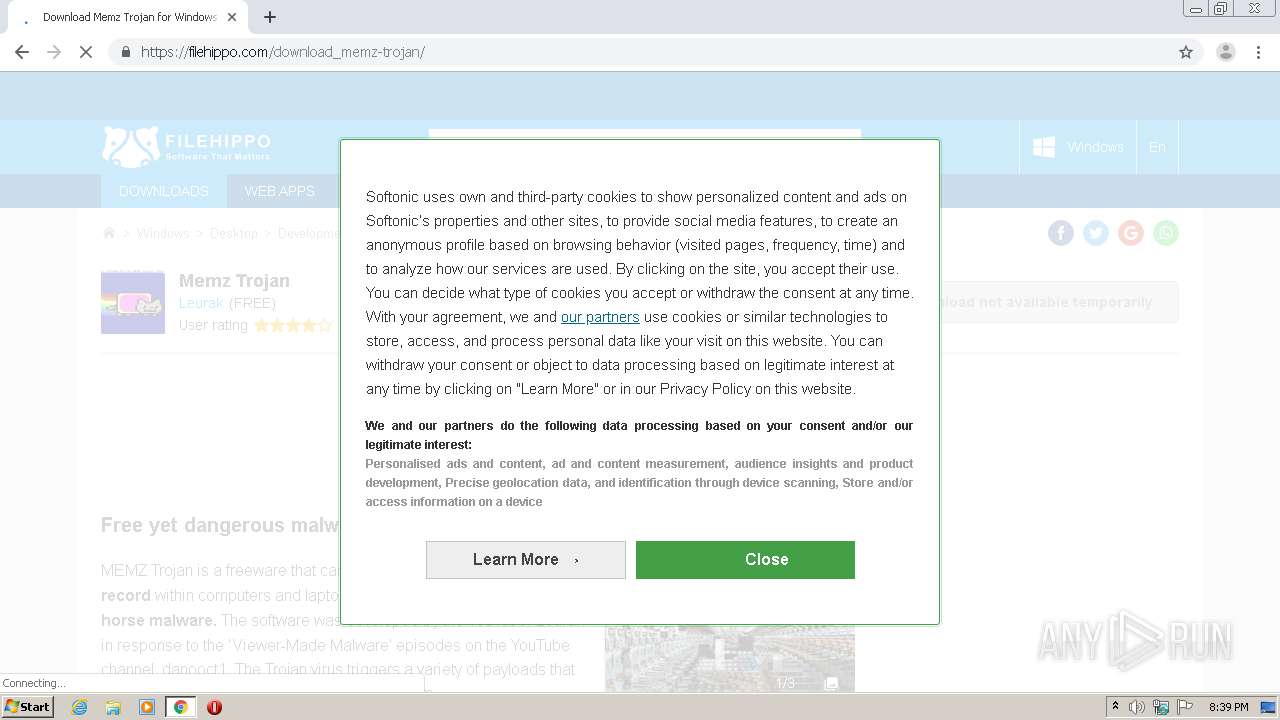Open the screenshot gallery image
Image resolution: width=1280 pixels, height=720 pixels.
pyautogui.click(x=730, y=658)
